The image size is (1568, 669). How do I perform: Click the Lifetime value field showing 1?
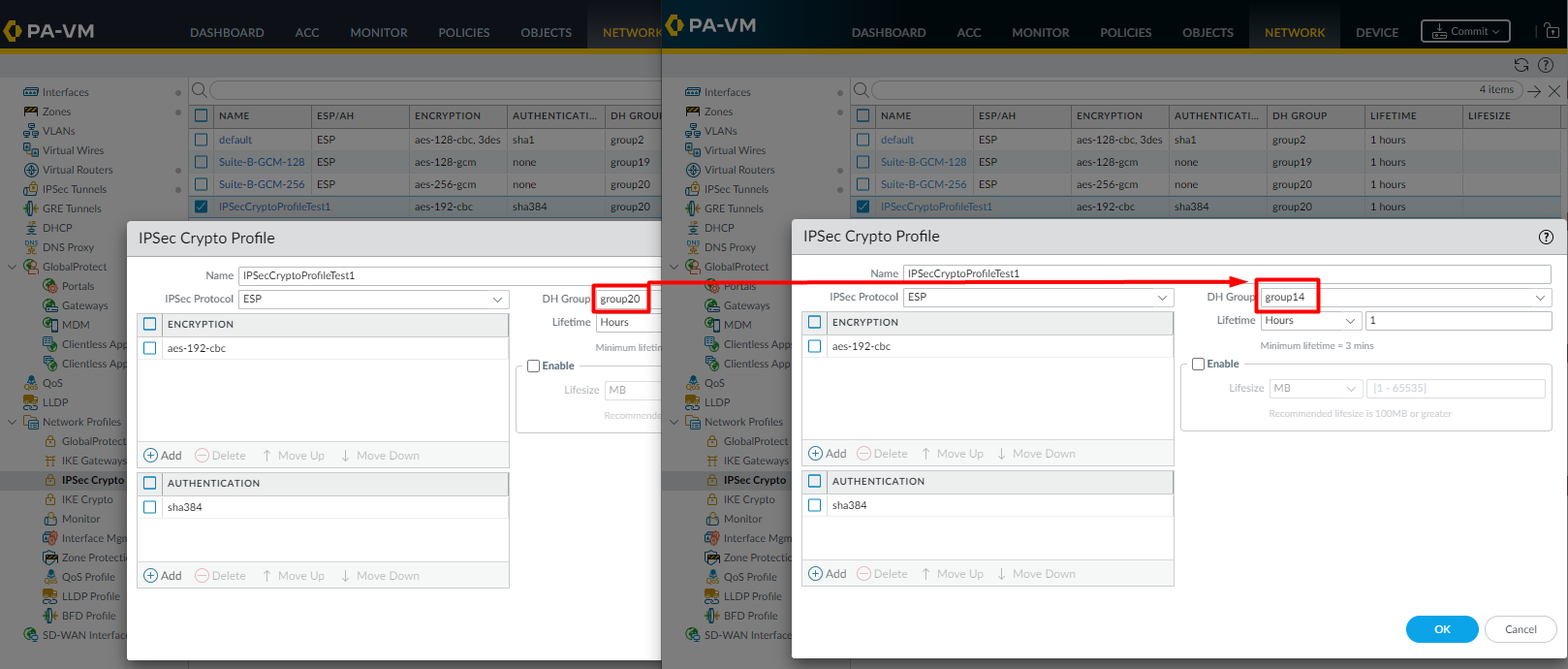point(1458,321)
